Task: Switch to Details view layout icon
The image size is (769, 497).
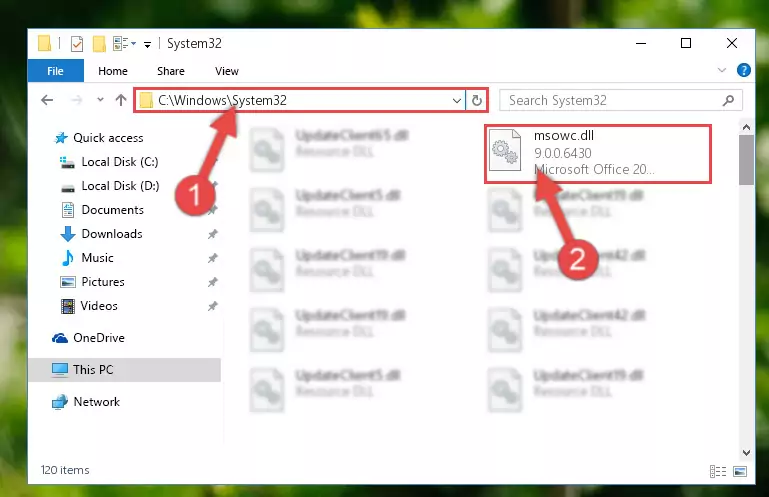Action: click(x=718, y=471)
